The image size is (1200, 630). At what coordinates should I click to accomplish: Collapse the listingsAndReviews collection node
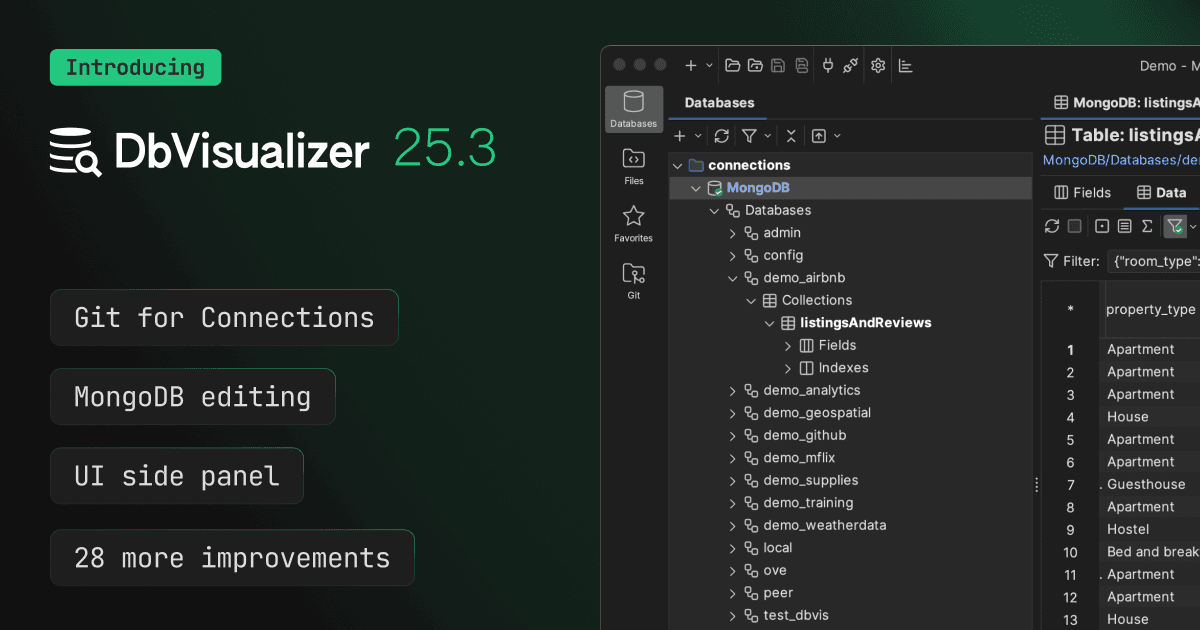770,323
